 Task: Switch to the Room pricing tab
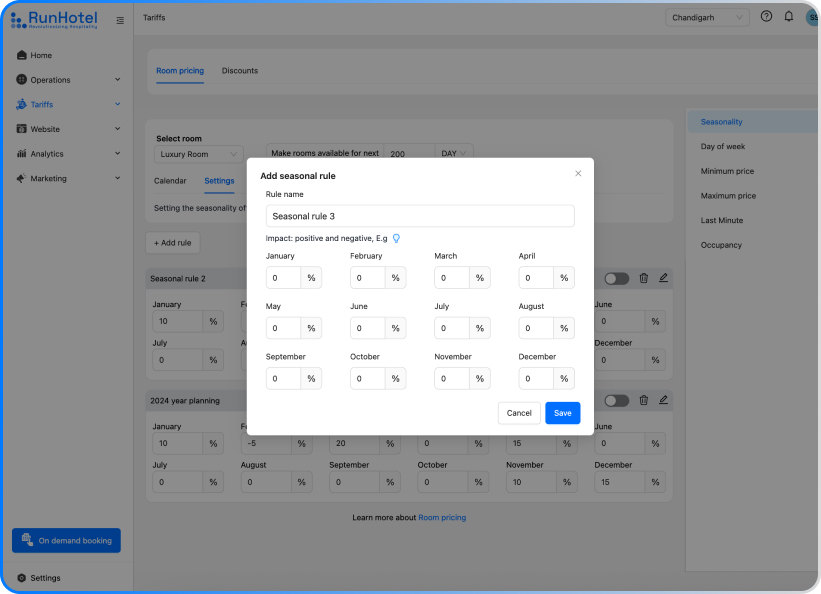click(x=180, y=71)
